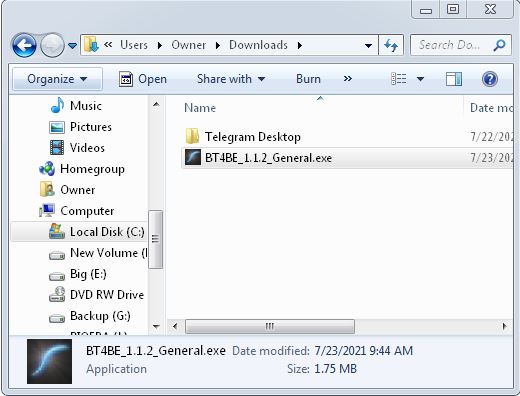Click the Backup (G:) drive icon
Image resolution: width=520 pixels, height=396 pixels.
point(57,319)
